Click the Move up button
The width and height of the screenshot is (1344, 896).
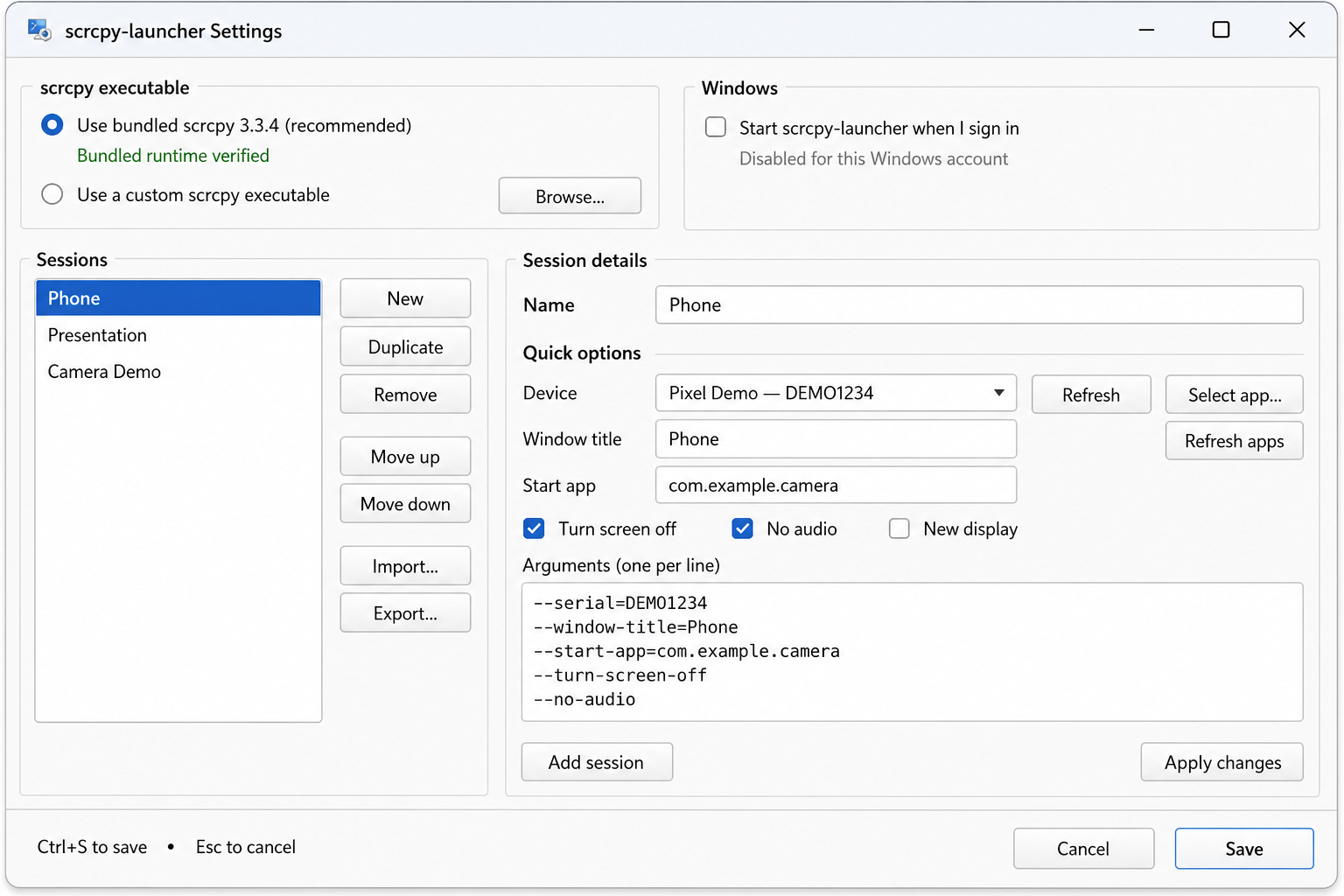(x=405, y=457)
